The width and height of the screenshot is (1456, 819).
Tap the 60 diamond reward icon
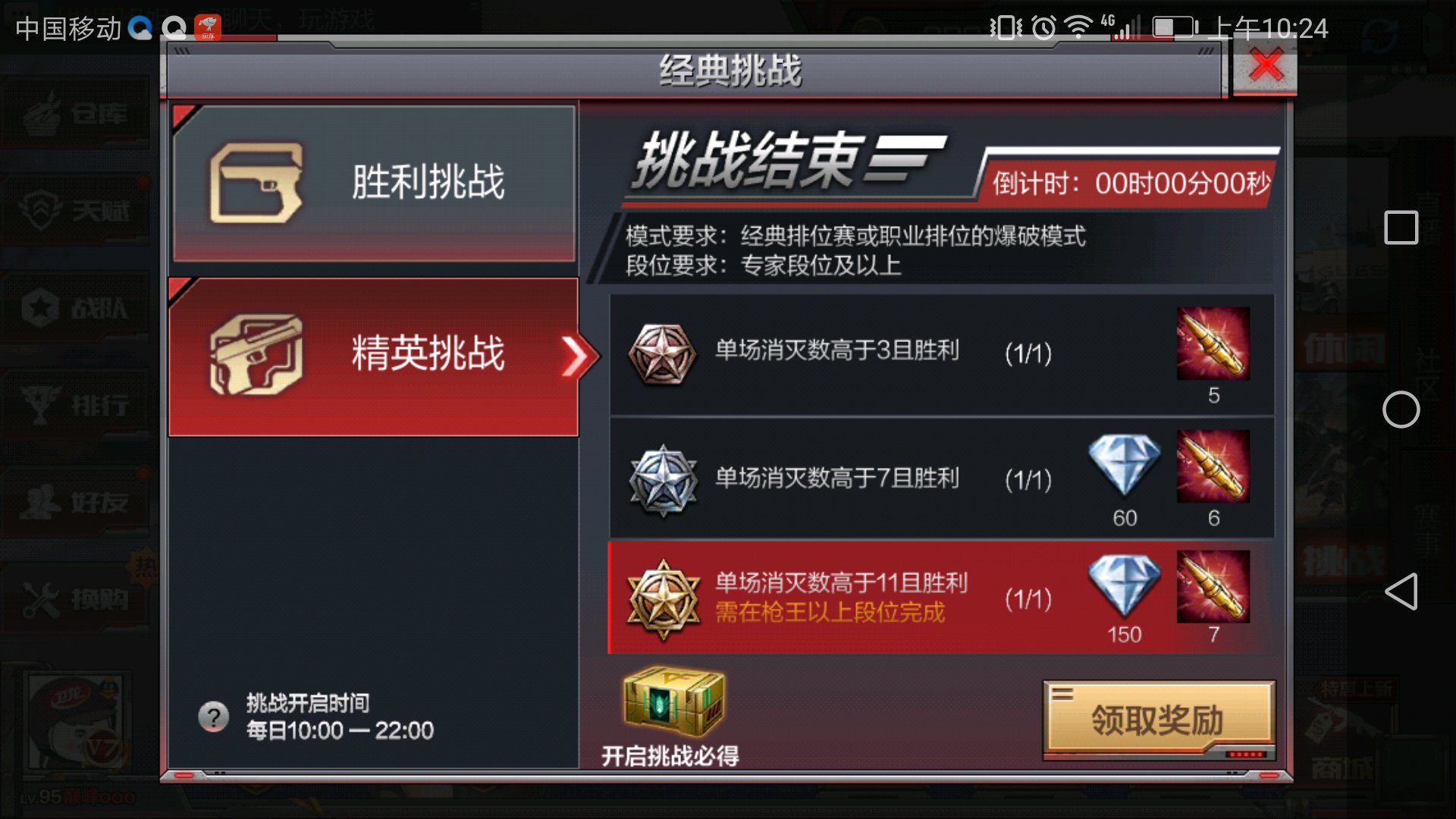(1124, 465)
